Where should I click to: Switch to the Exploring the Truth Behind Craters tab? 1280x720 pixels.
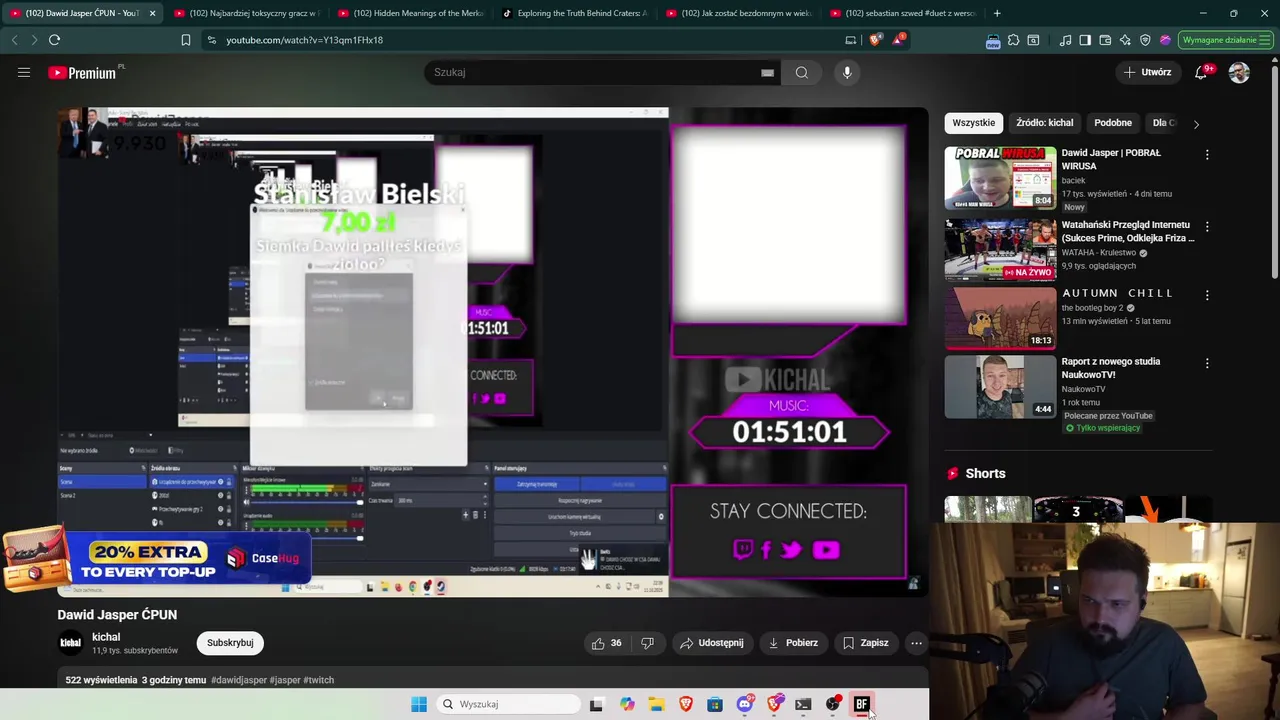[x=574, y=13]
